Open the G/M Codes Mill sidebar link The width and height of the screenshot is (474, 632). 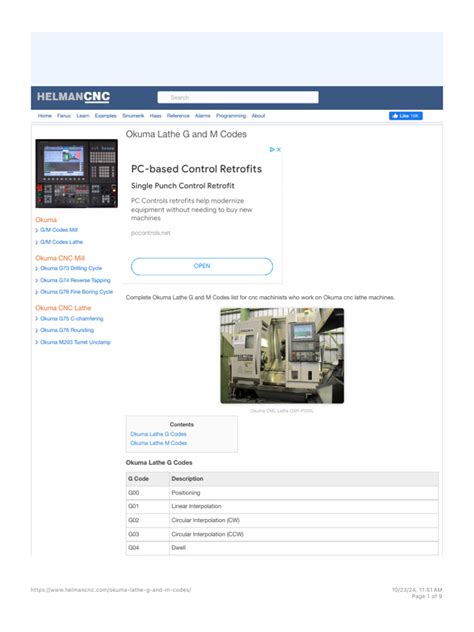click(59, 230)
